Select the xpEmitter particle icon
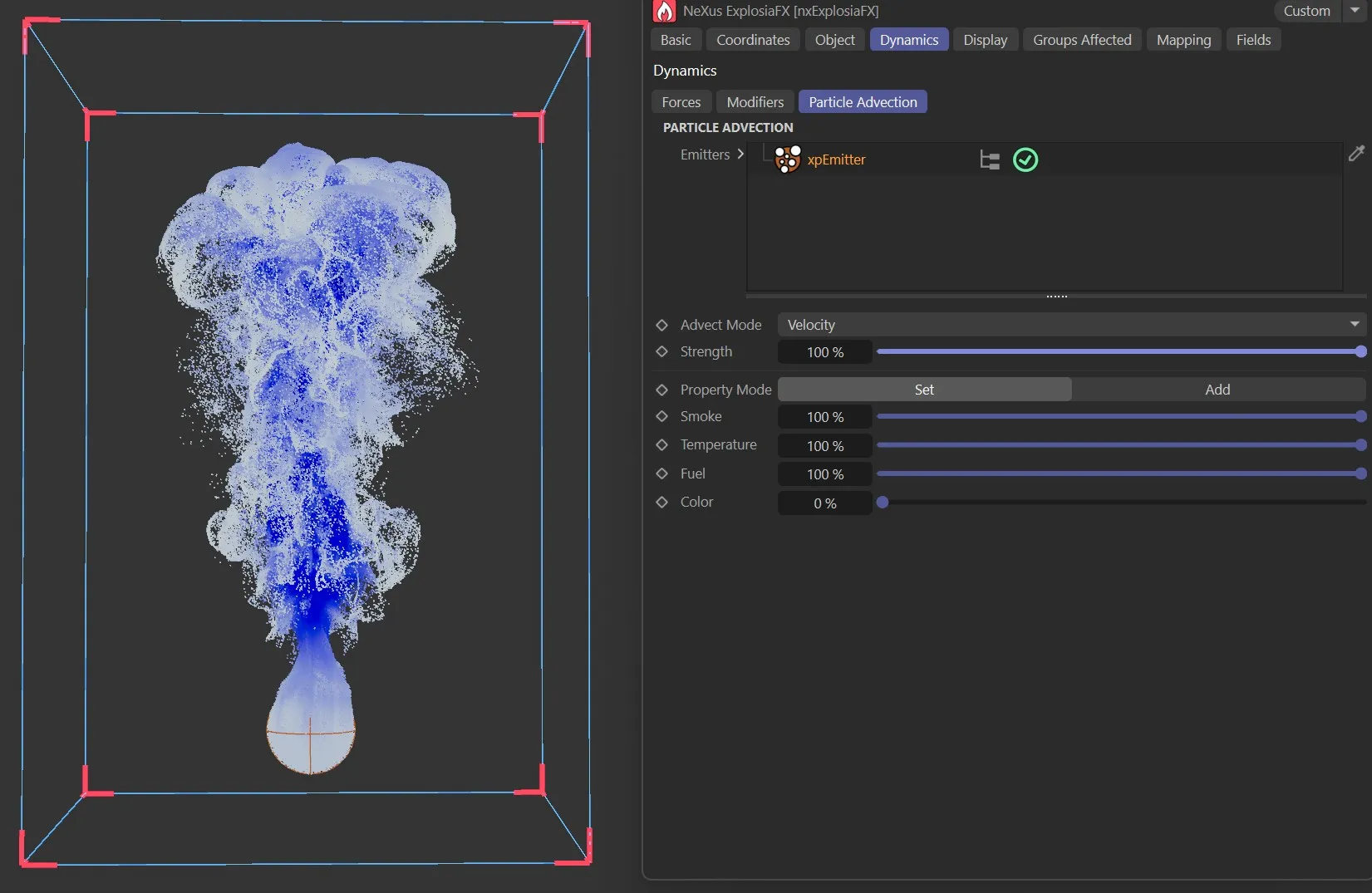This screenshot has width=1372, height=893. 786,159
